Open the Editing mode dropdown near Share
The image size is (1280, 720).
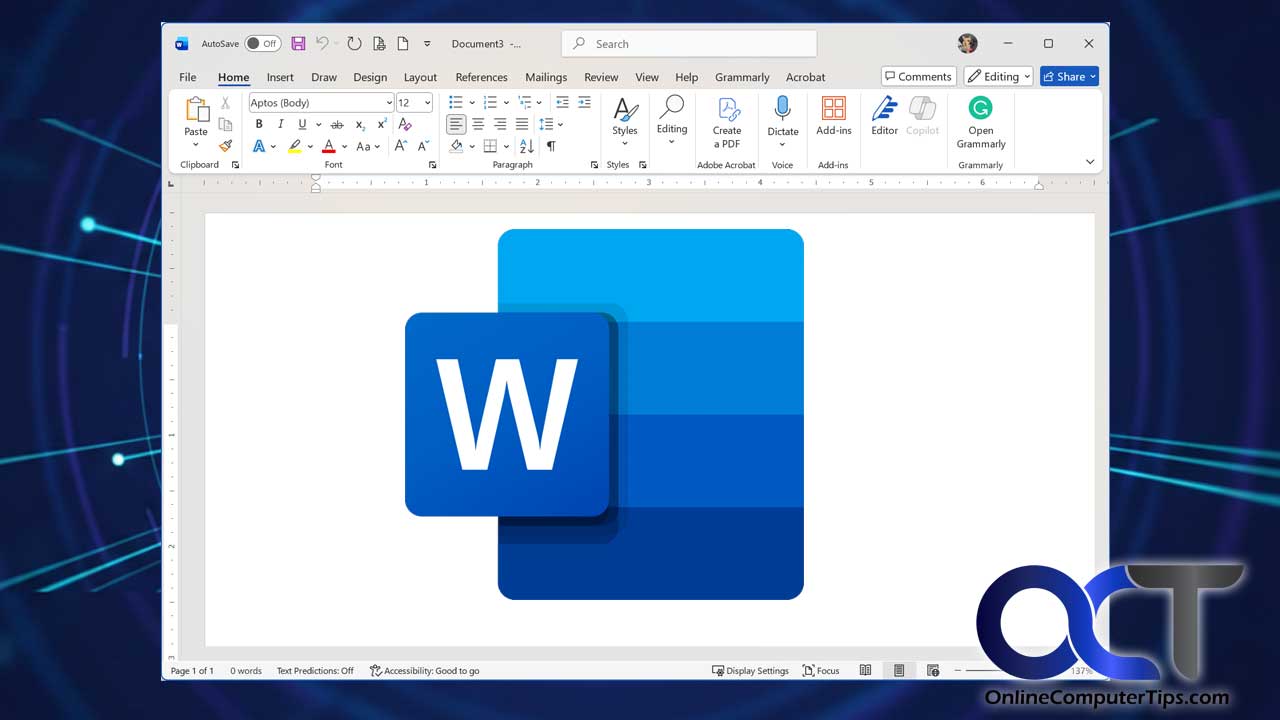[998, 76]
